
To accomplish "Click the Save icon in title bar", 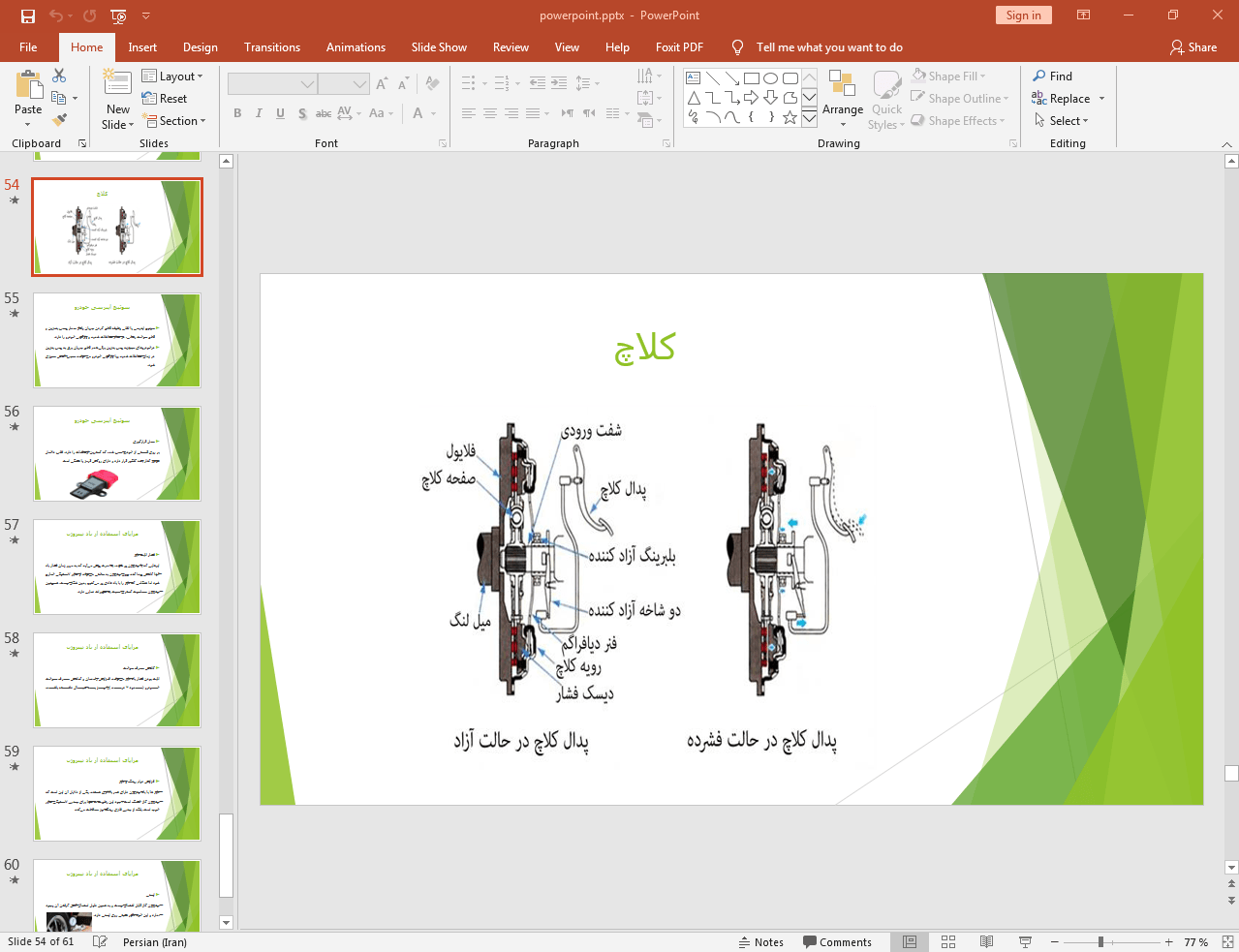I will pyautogui.click(x=27, y=15).
